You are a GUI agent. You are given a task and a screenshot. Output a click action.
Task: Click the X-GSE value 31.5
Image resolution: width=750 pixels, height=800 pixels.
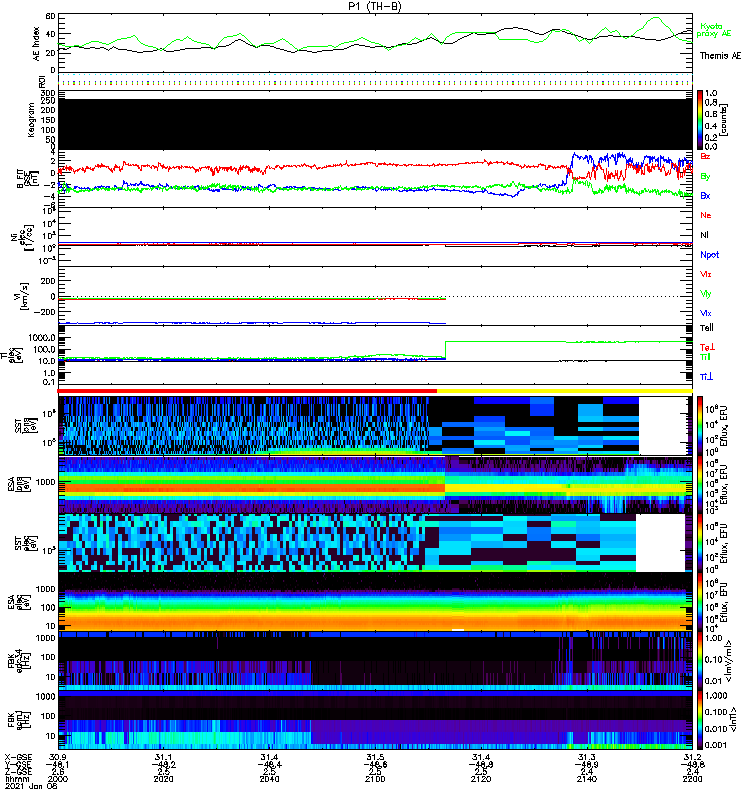click(x=375, y=757)
